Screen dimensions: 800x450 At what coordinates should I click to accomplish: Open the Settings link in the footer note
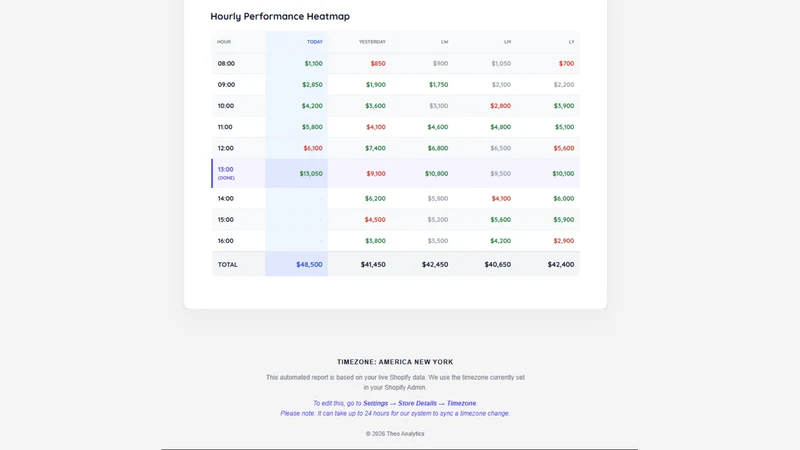(x=376, y=403)
